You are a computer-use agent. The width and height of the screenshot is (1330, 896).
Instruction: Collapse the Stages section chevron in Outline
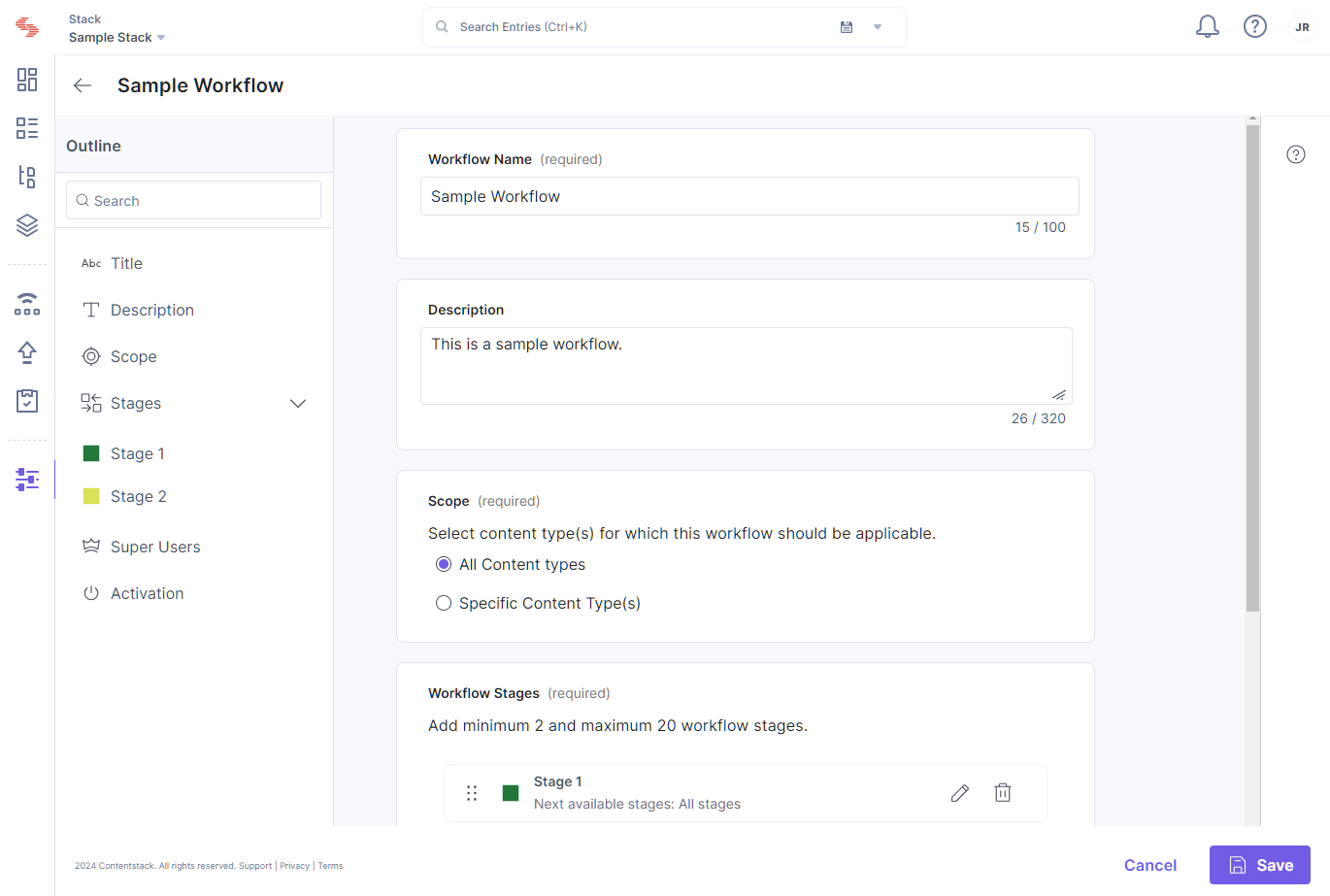tap(298, 403)
